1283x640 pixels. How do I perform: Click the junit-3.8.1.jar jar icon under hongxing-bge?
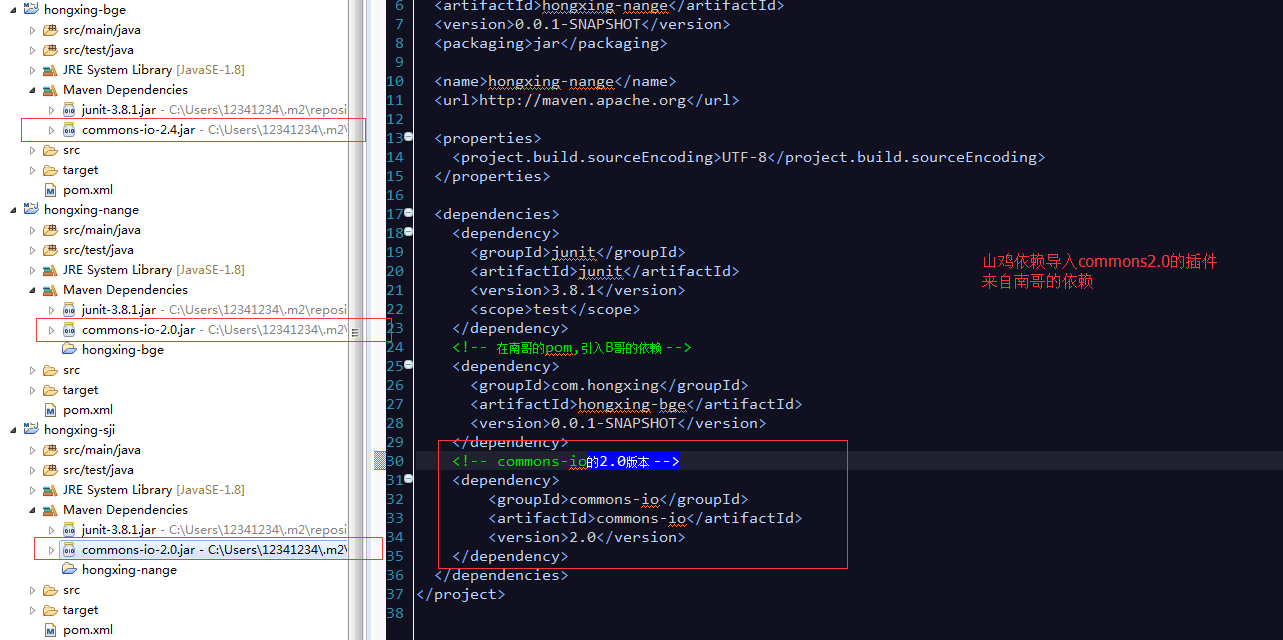[x=69, y=110]
